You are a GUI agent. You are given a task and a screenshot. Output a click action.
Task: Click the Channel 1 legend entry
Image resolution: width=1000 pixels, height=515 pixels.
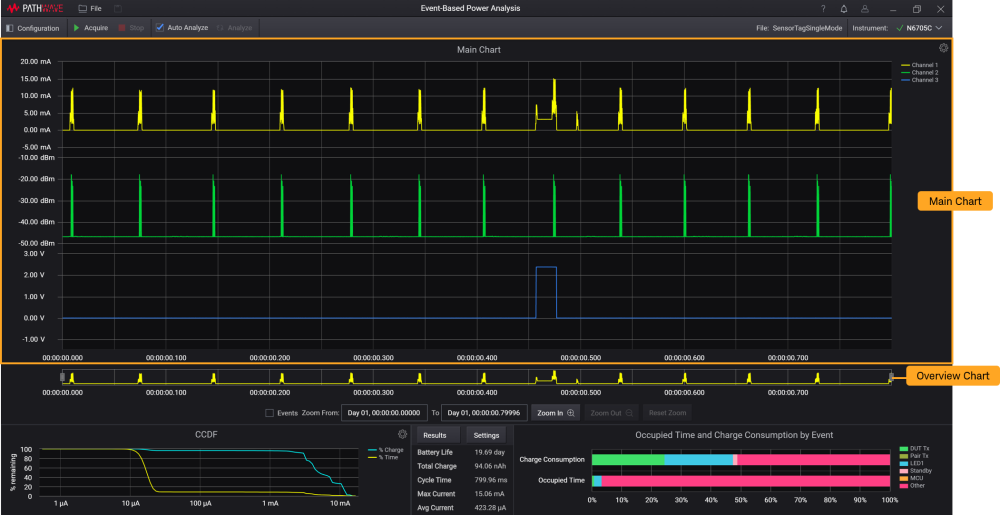pos(919,65)
